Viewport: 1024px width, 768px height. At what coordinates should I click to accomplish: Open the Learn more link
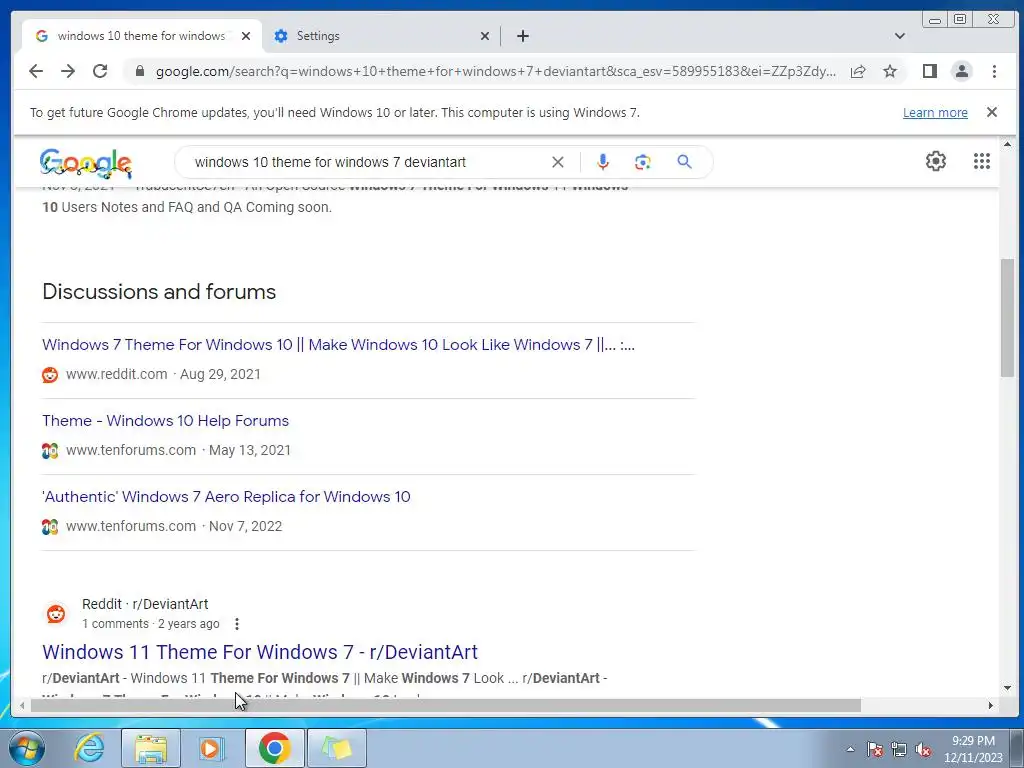click(x=935, y=112)
